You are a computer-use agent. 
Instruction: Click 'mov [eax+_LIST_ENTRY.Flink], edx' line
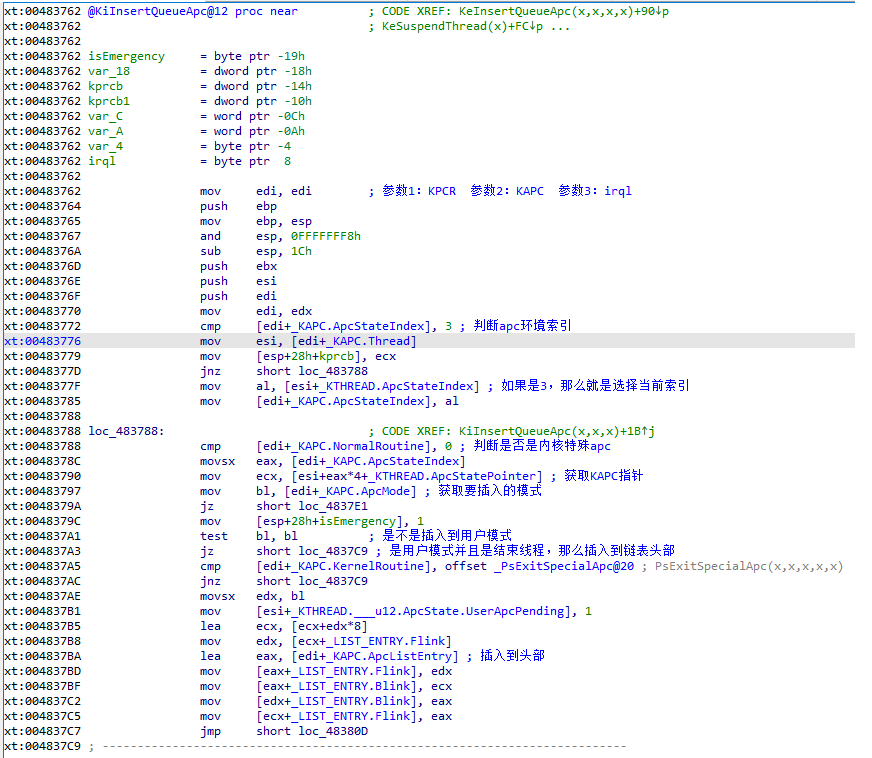point(326,672)
